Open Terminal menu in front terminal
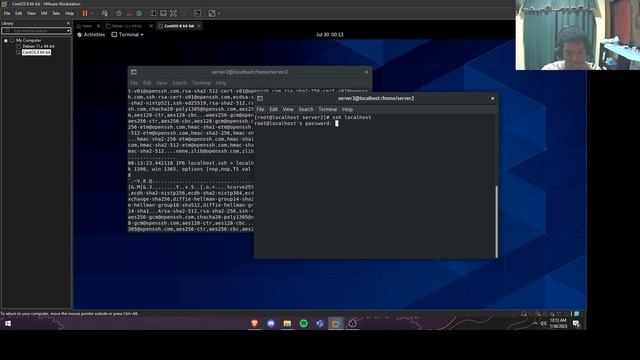Viewport: 640px width, 360px height. [328, 109]
